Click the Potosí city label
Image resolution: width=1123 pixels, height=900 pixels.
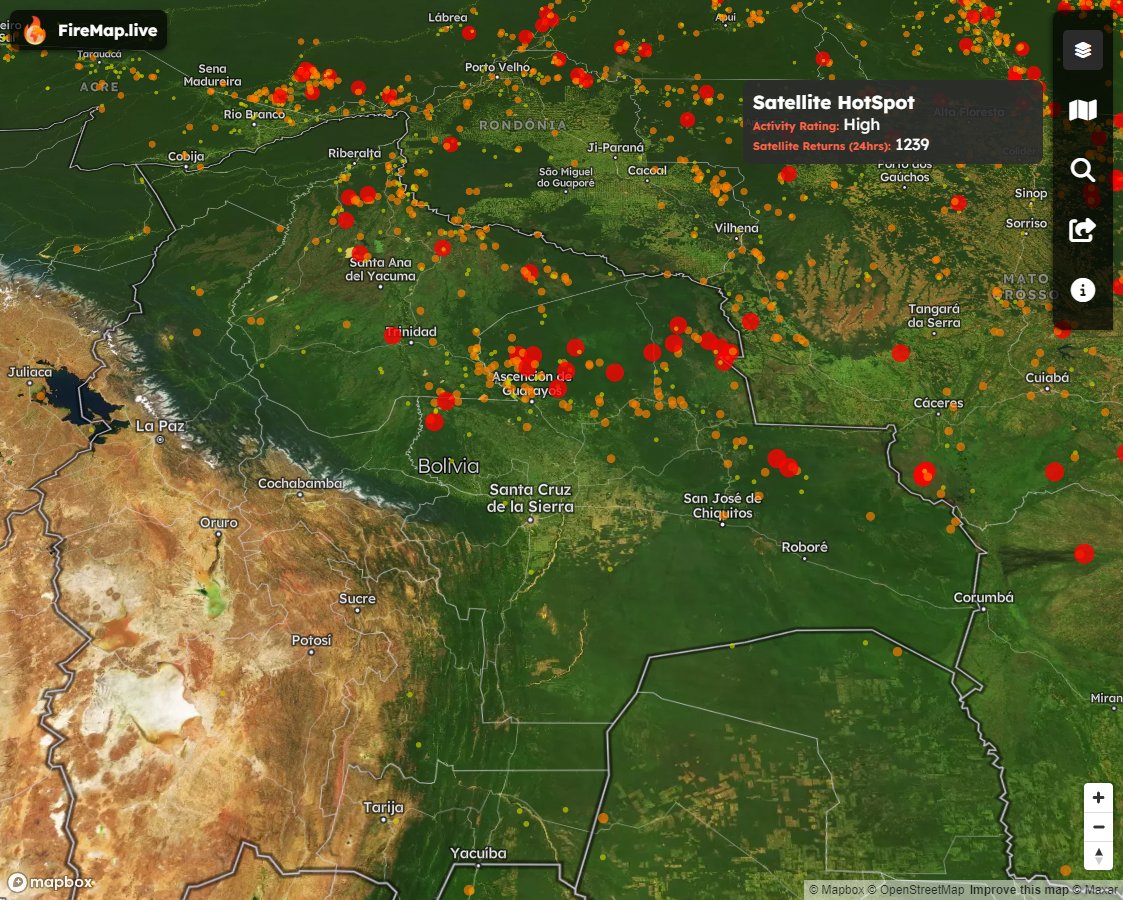[312, 640]
